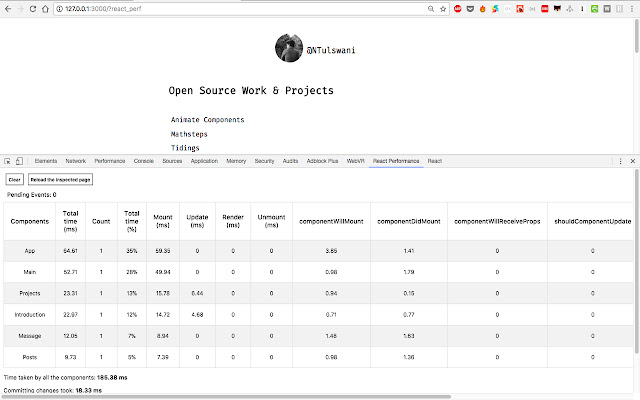
Task: Open the Adblock Plus extension icon
Action: tap(458, 9)
